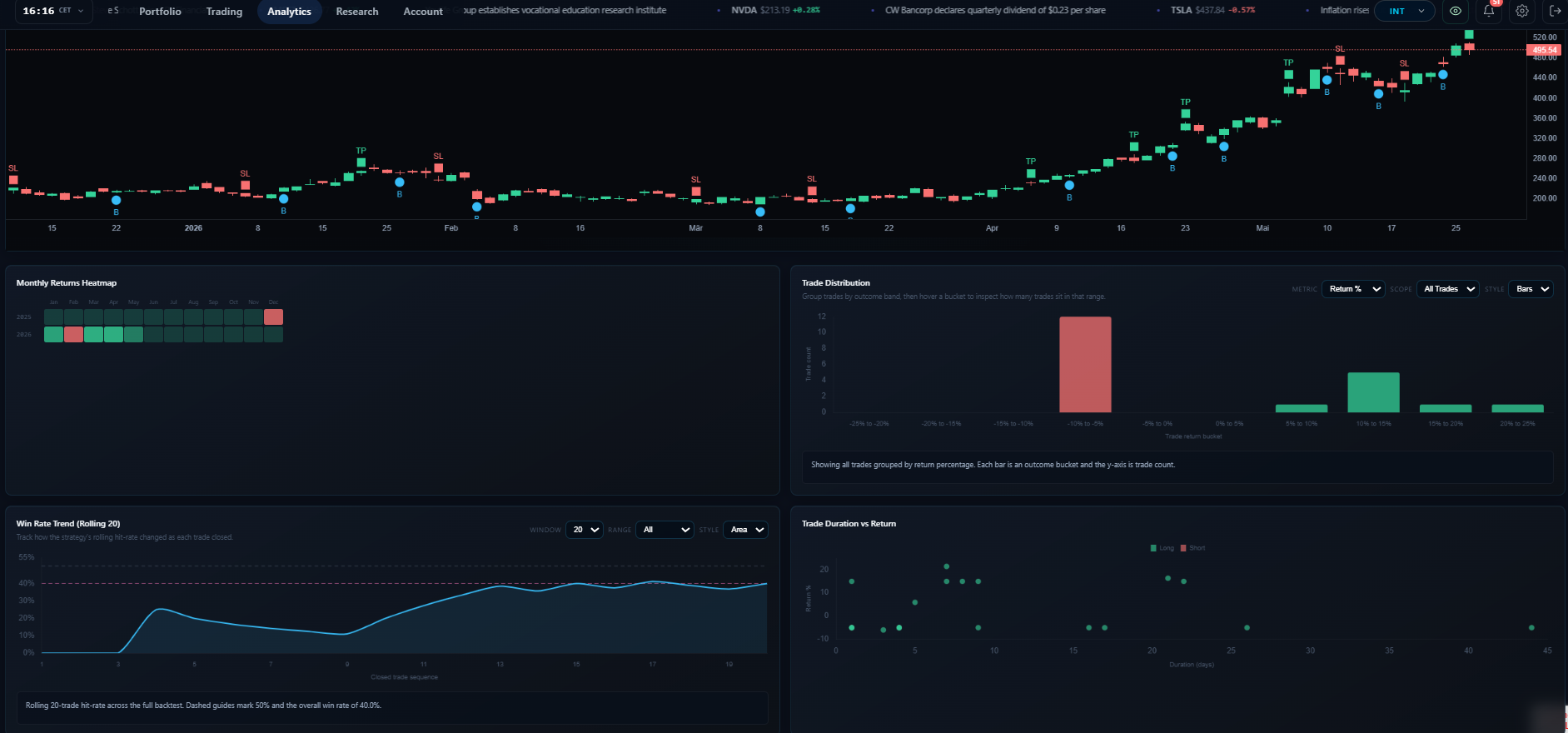Open the Research tab
The width and height of the screenshot is (1568, 733).
pyautogui.click(x=357, y=12)
